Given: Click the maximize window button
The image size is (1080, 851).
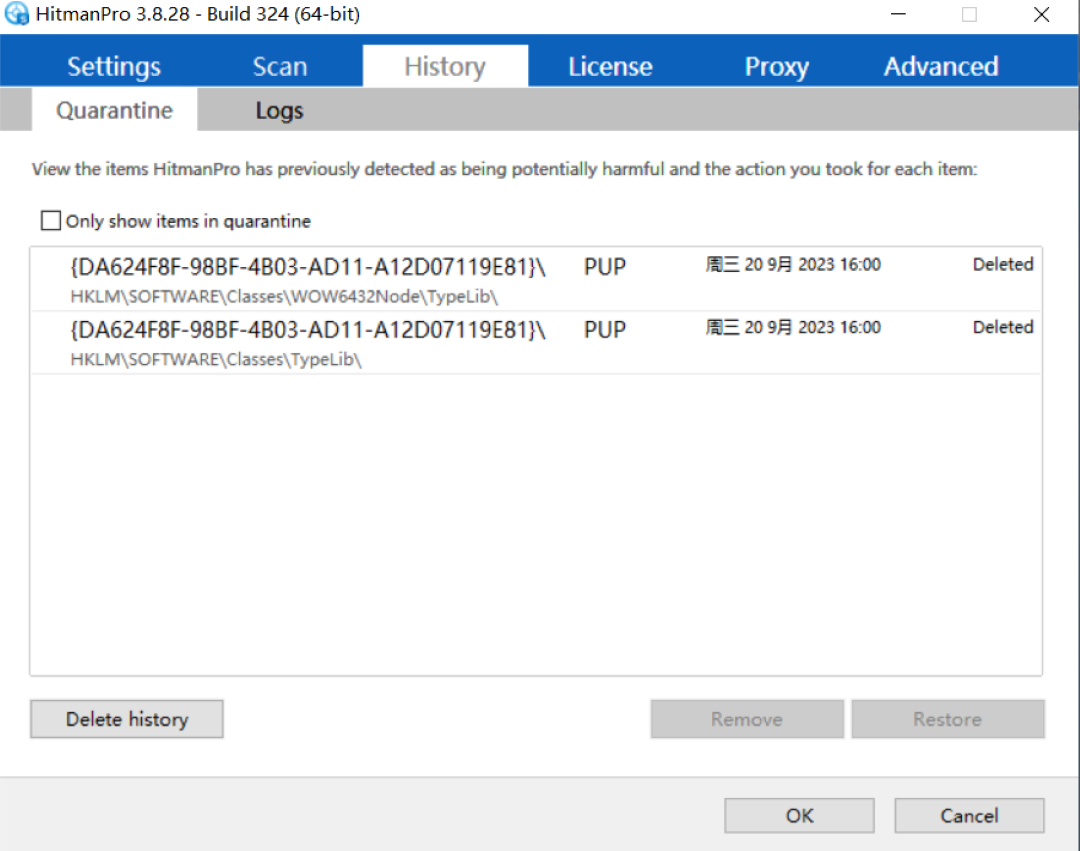Looking at the screenshot, I should coord(969,15).
